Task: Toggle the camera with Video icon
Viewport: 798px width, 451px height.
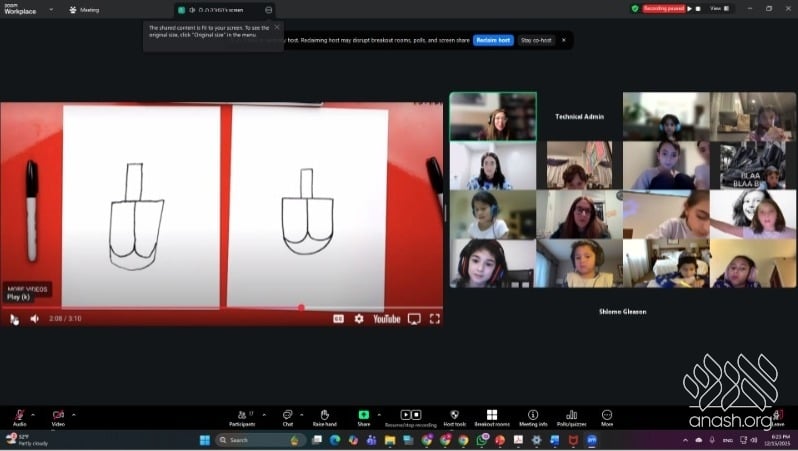Action: (58, 414)
